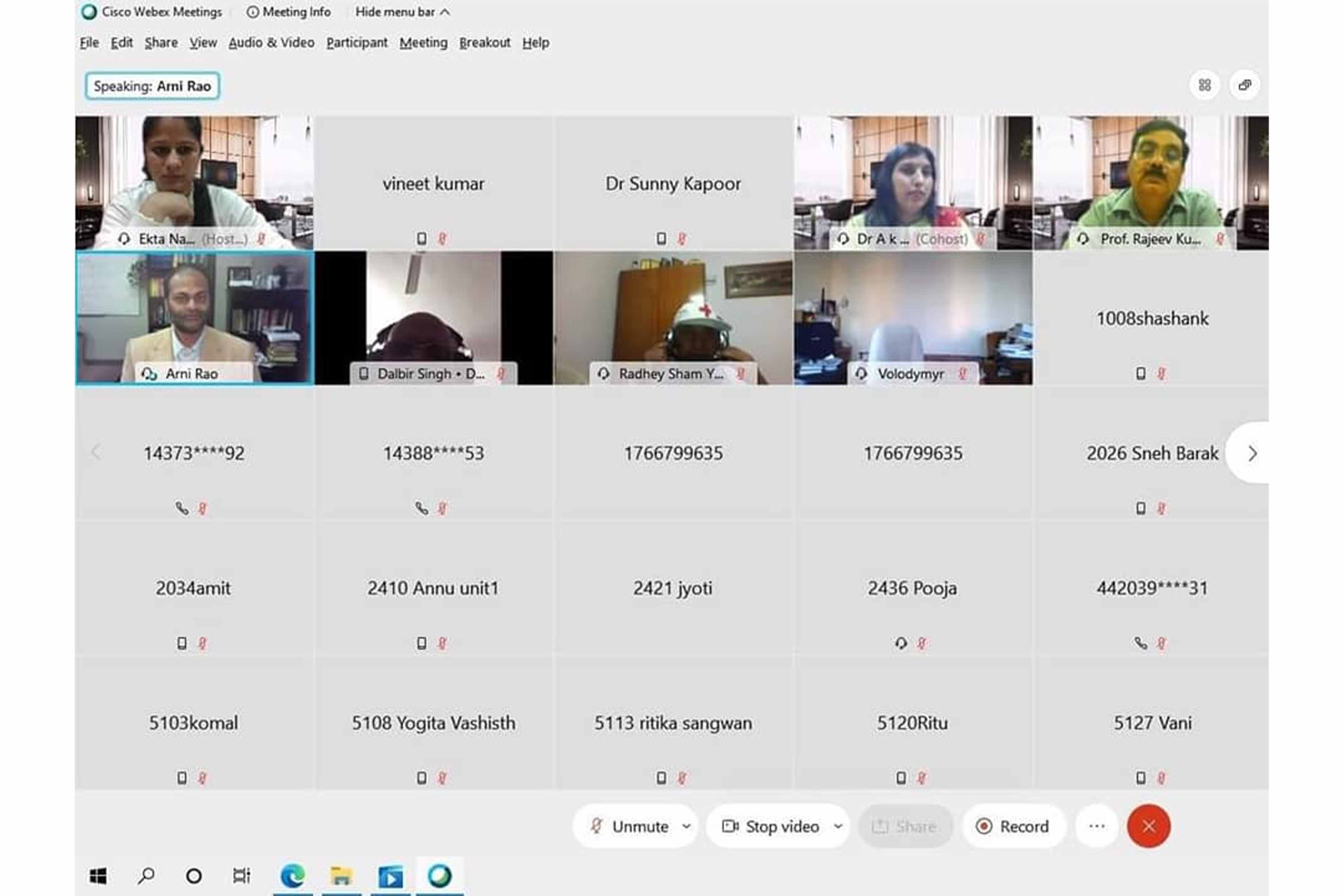Expand audio options arrow beside Unmute

point(686,826)
